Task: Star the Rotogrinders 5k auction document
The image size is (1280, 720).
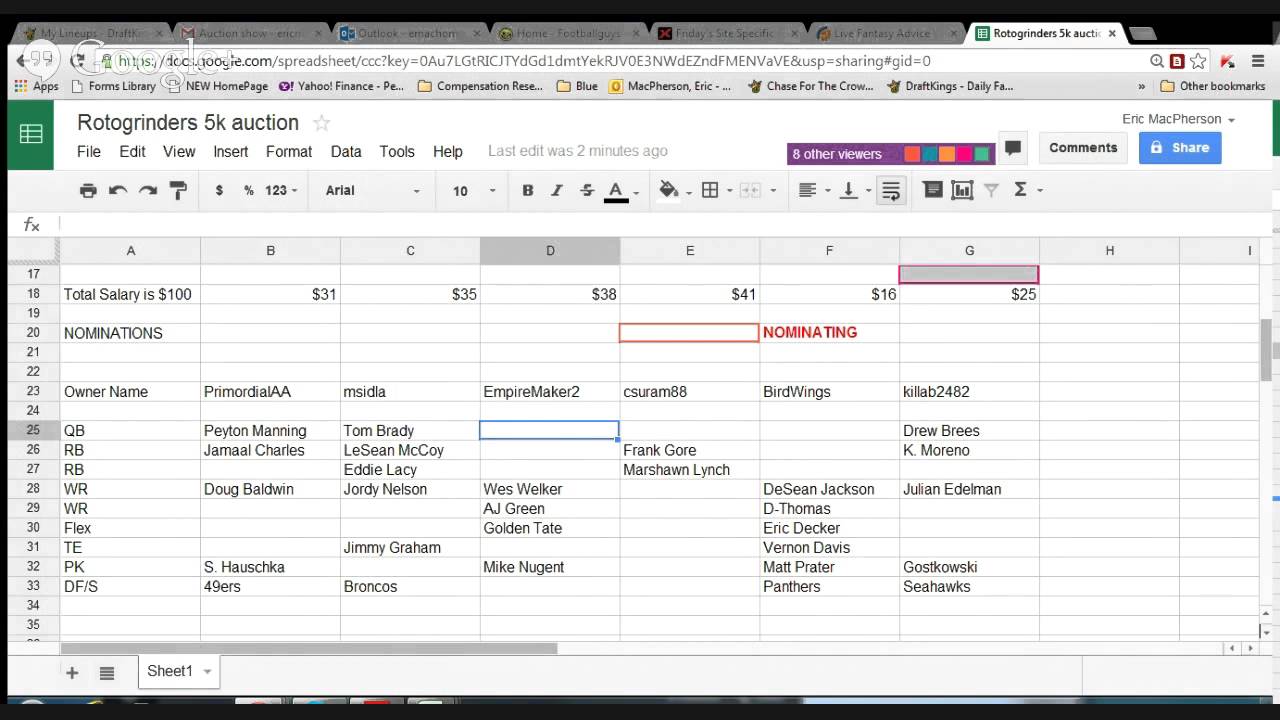Action: click(321, 123)
